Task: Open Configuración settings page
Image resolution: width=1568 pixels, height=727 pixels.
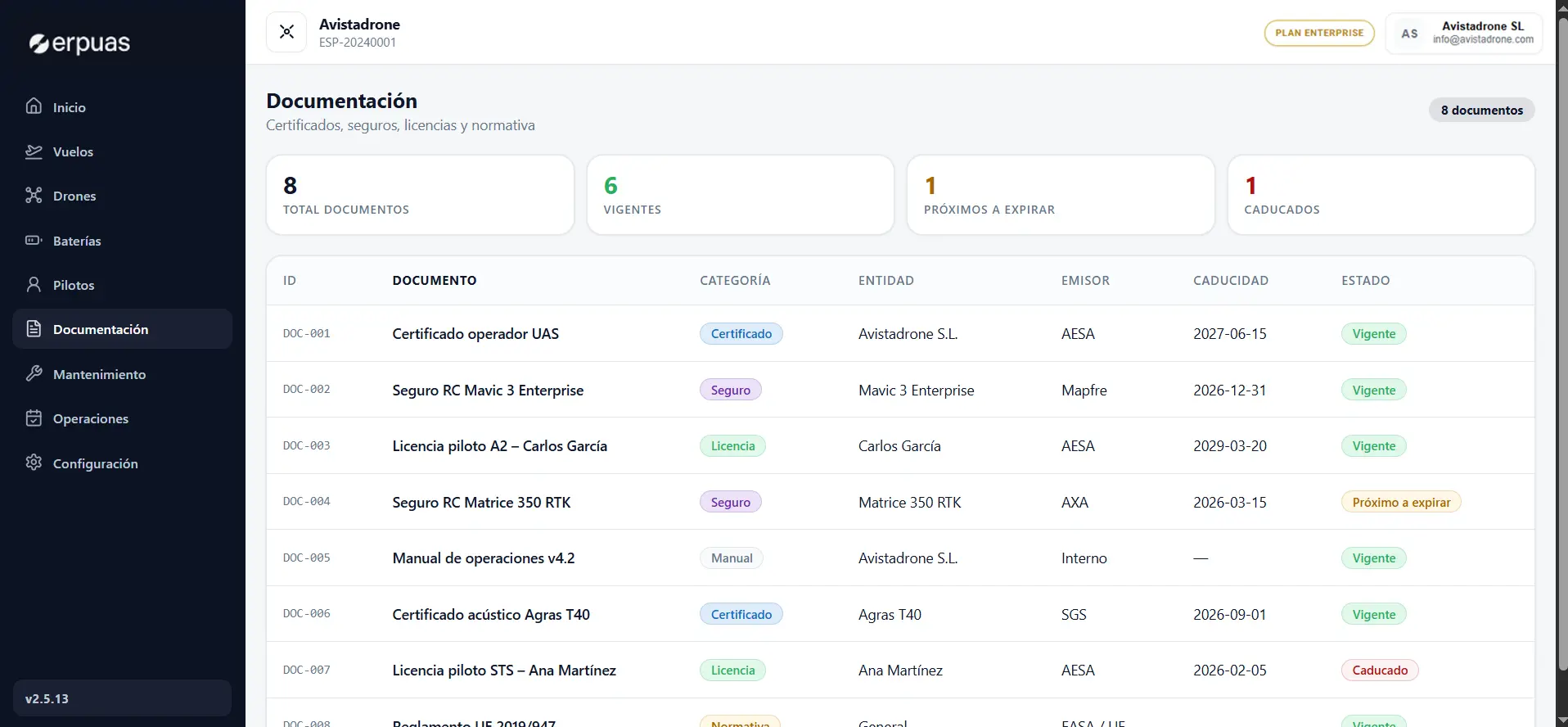Action: coord(123,463)
